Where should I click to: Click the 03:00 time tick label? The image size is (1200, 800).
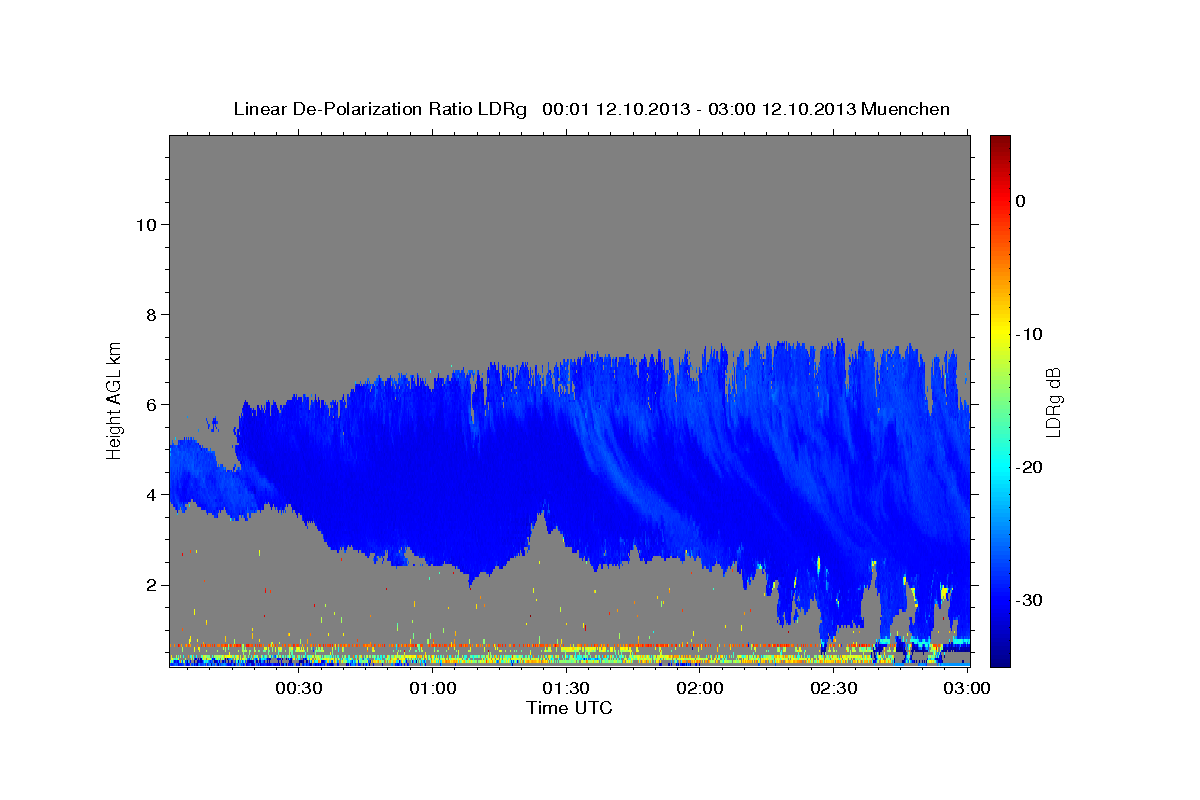pos(966,688)
